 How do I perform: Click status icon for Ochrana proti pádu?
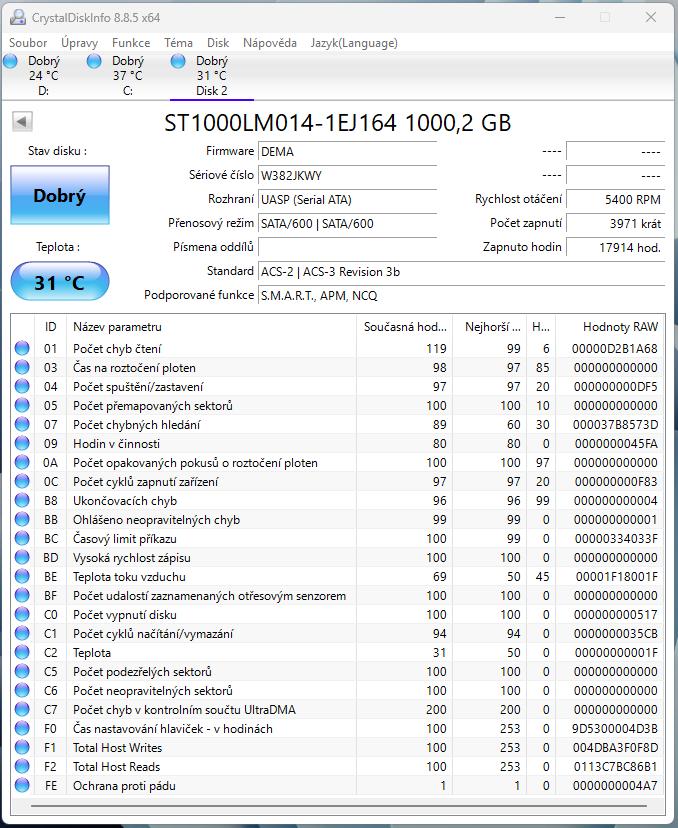(x=22, y=785)
